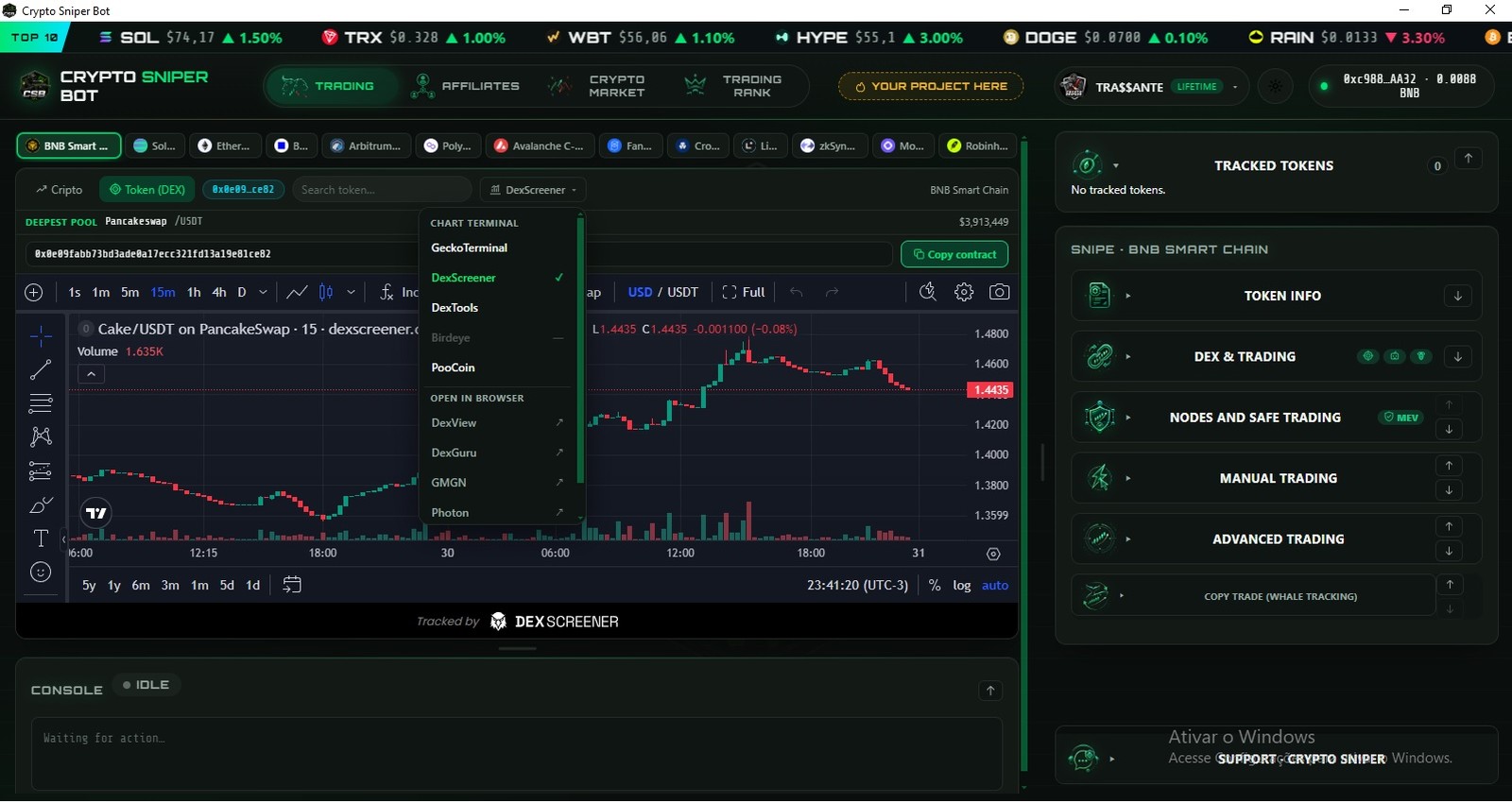Switch to Token (DEX) mode
The height and width of the screenshot is (803, 1512).
[x=147, y=190]
